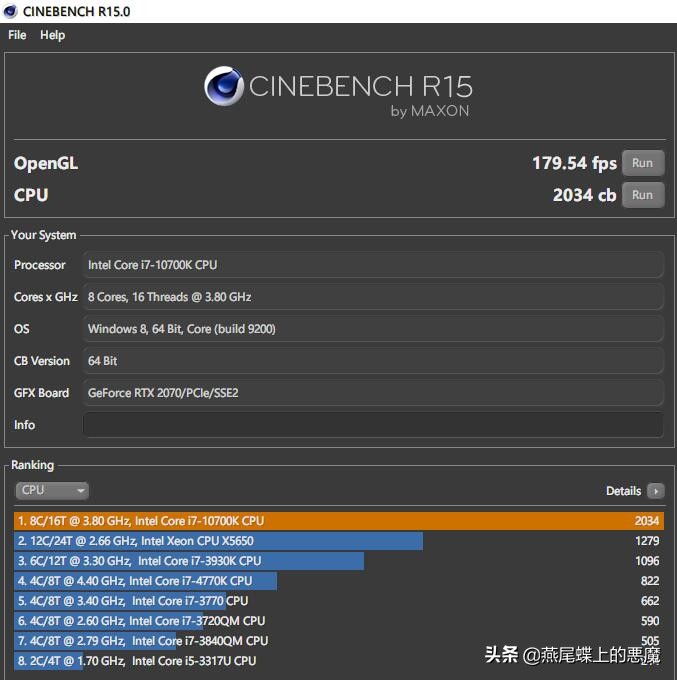Select ranking row 5 i7-3770 CPU

pos(339,601)
